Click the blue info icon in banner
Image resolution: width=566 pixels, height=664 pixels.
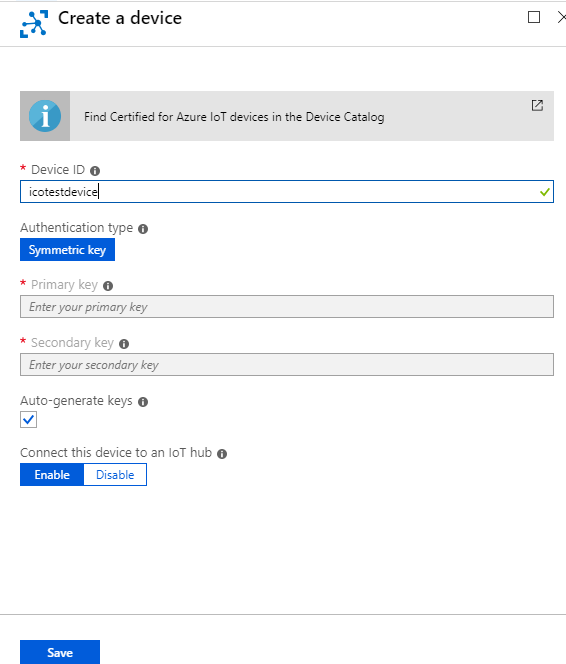[45, 116]
